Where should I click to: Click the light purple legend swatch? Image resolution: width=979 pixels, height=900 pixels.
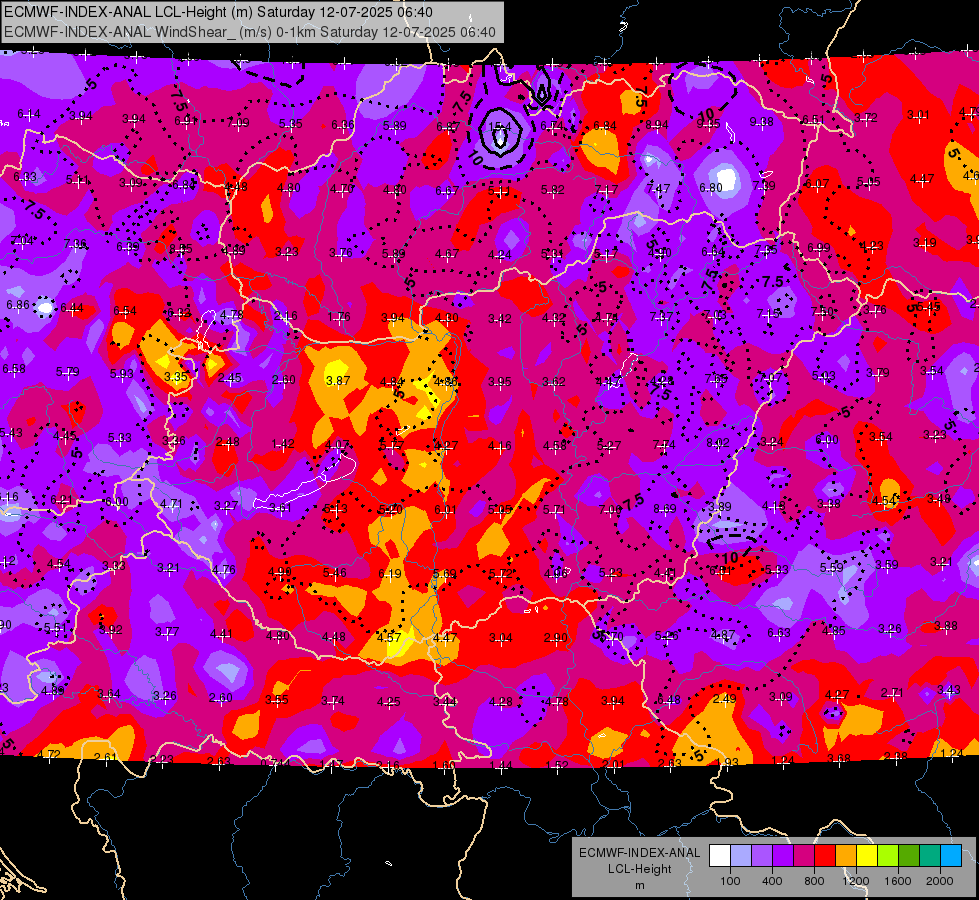762,856
